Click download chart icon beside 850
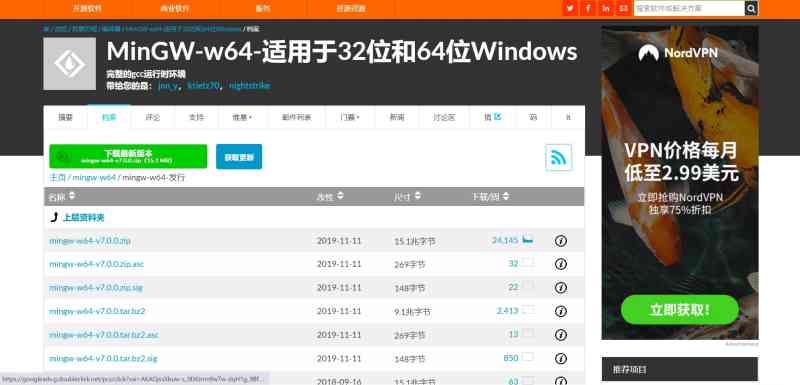Screen dimensions: 800x385 click(x=528, y=357)
